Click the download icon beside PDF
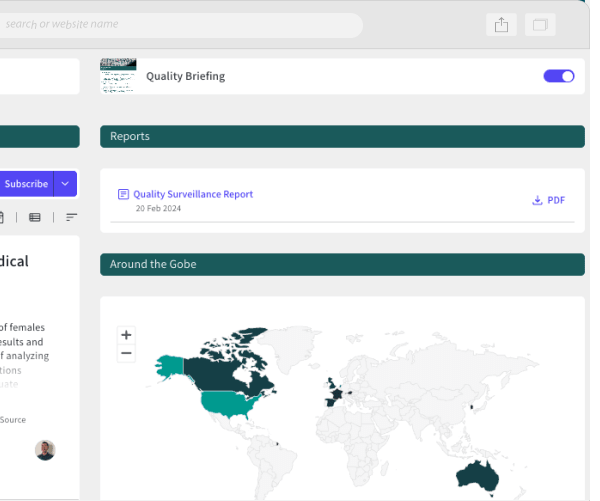The height and width of the screenshot is (501, 600). 537,200
